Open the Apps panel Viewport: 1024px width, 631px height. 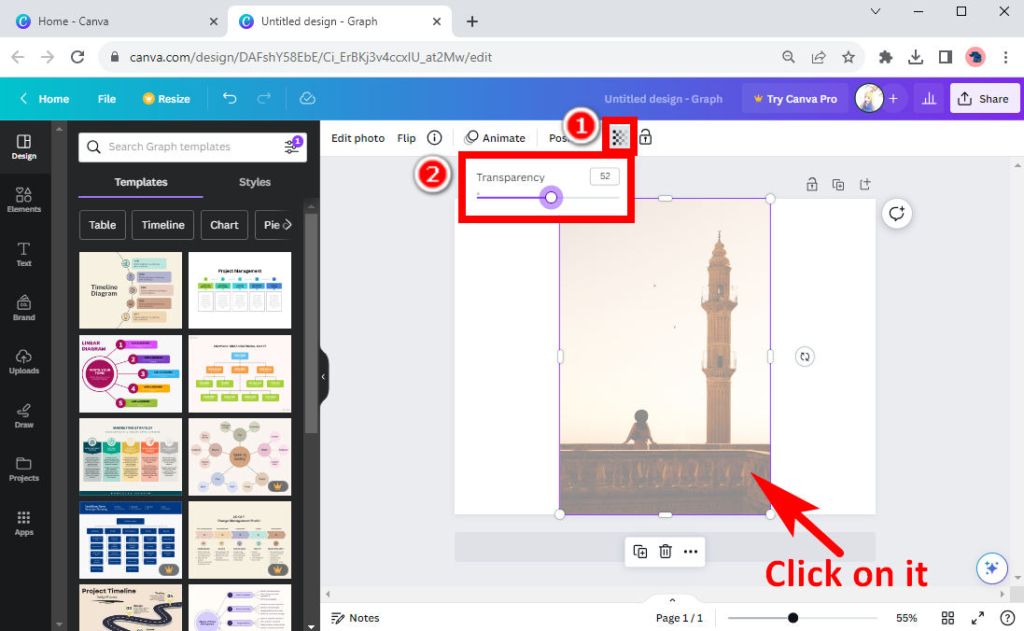24,522
